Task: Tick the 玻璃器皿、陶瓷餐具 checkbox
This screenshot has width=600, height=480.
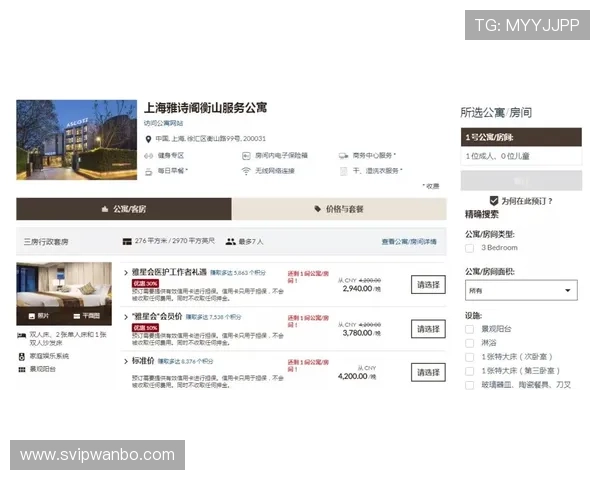Action: point(470,385)
